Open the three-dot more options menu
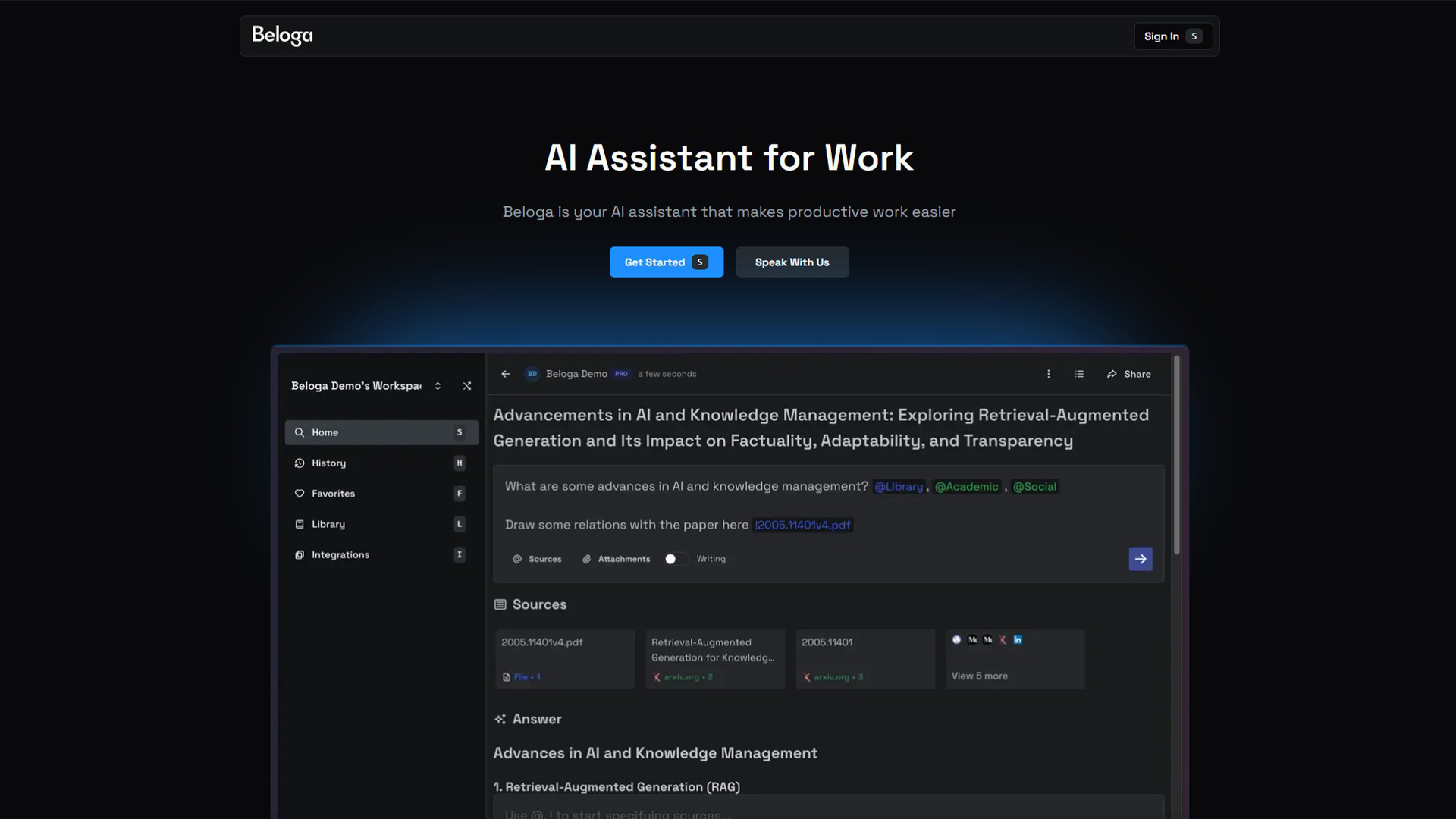This screenshot has width=1456, height=819. (x=1049, y=374)
